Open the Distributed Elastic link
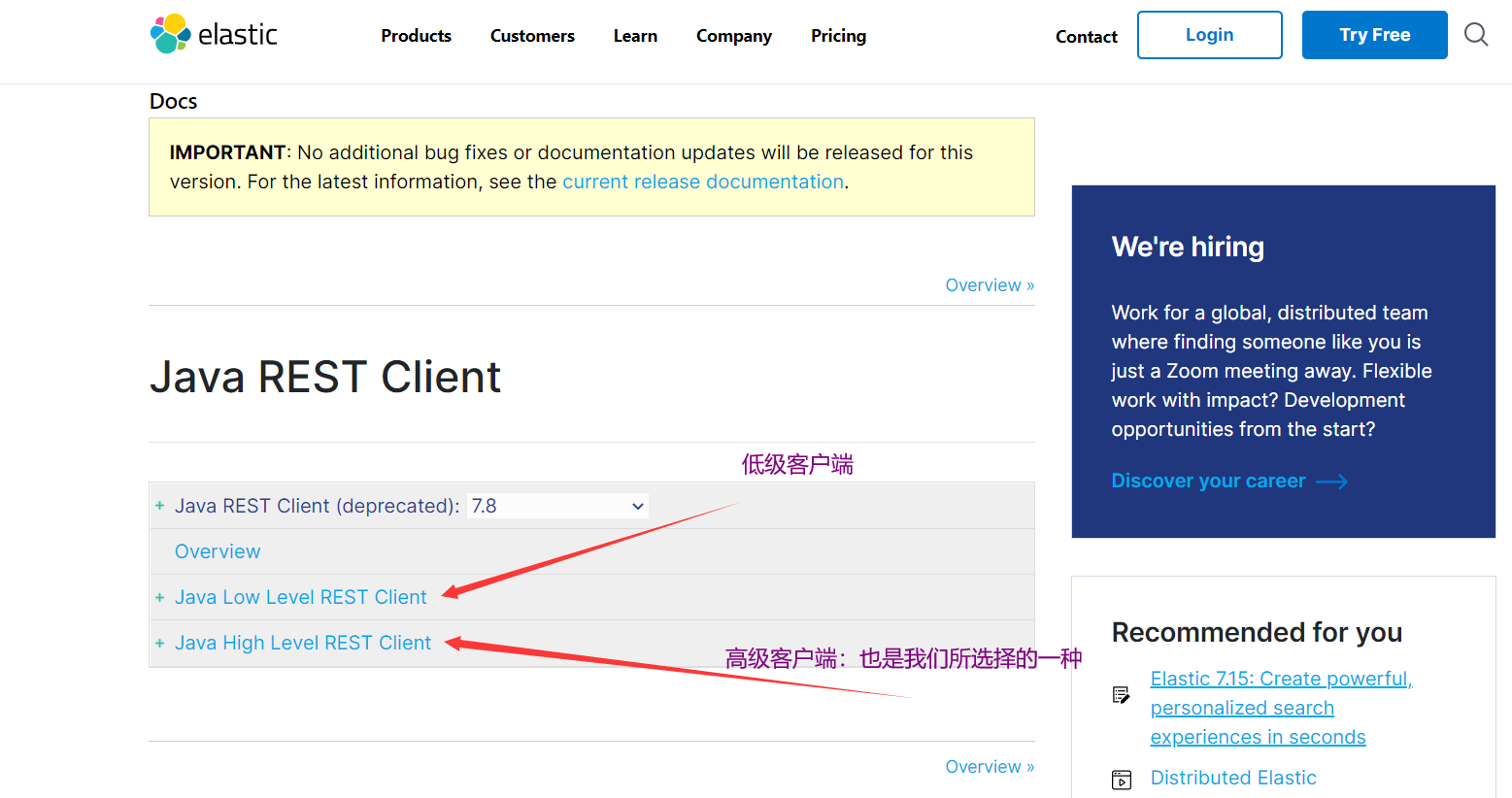Image resolution: width=1512 pixels, height=798 pixels. pos(1233,778)
